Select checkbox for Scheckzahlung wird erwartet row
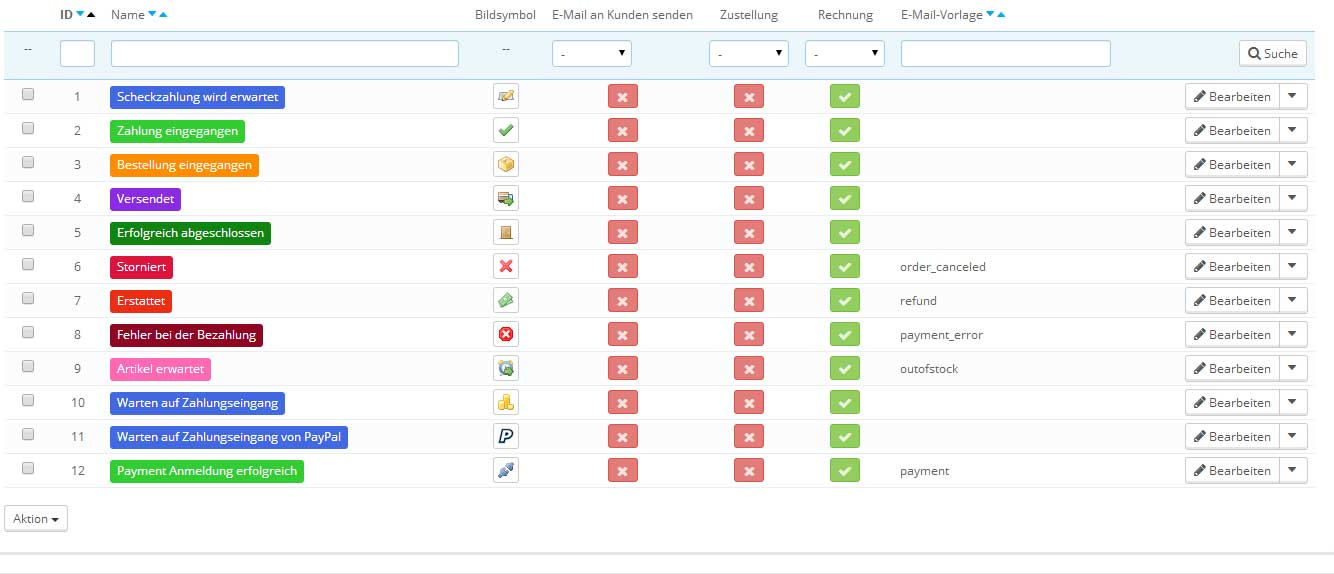 [x=28, y=94]
